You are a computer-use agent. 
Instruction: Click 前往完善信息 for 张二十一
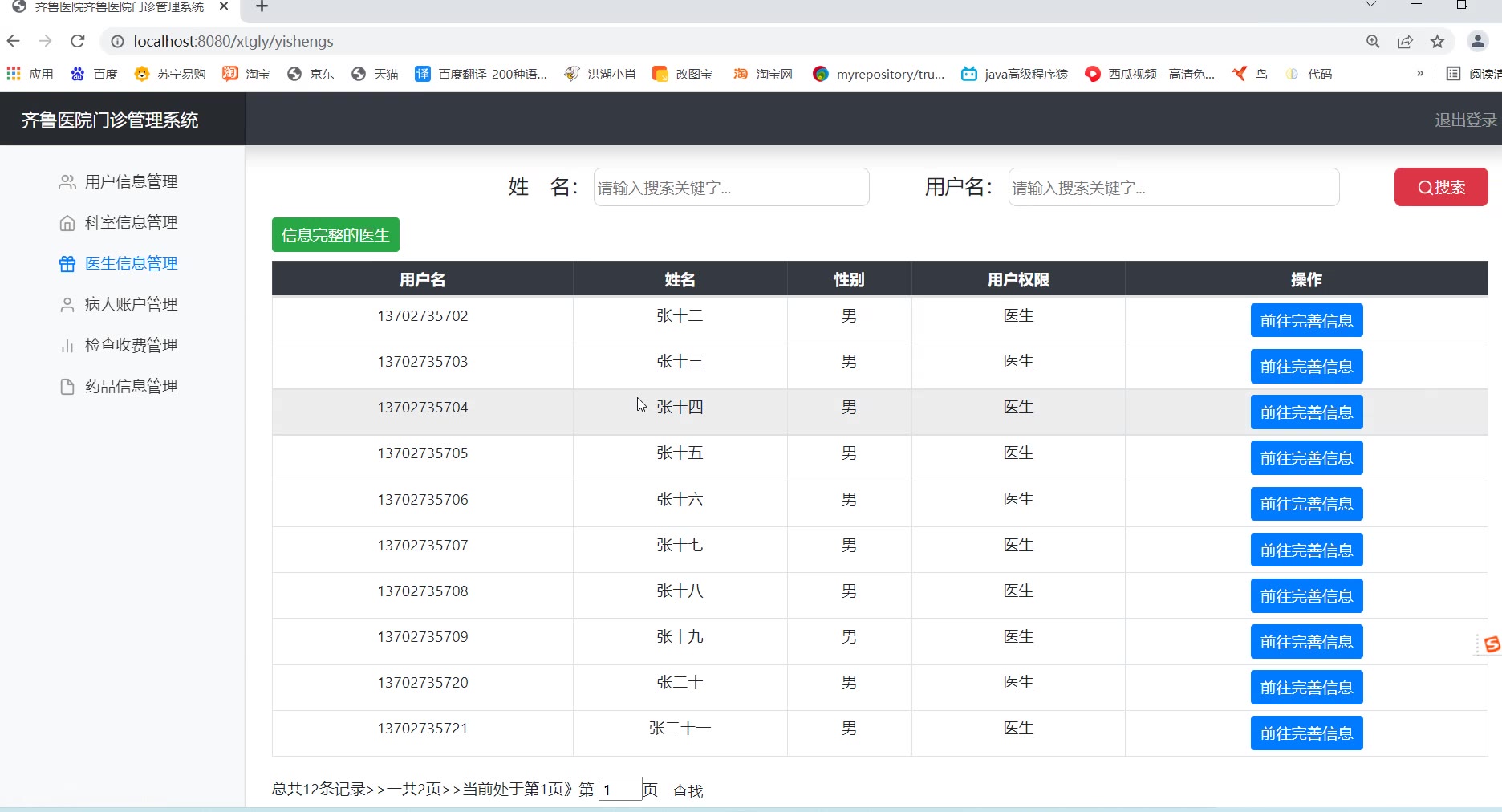pos(1306,733)
